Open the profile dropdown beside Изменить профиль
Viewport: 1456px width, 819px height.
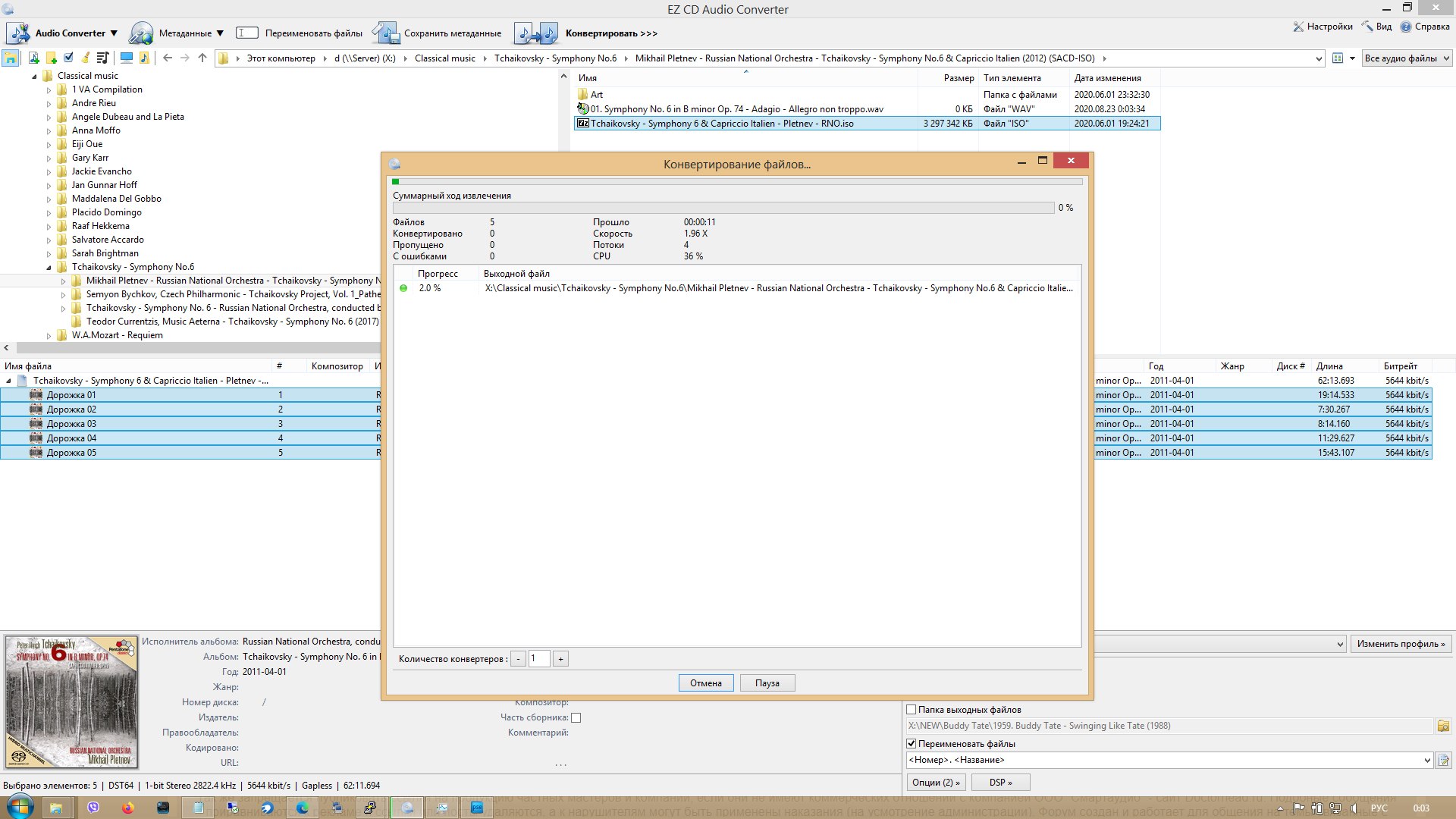click(x=1339, y=644)
